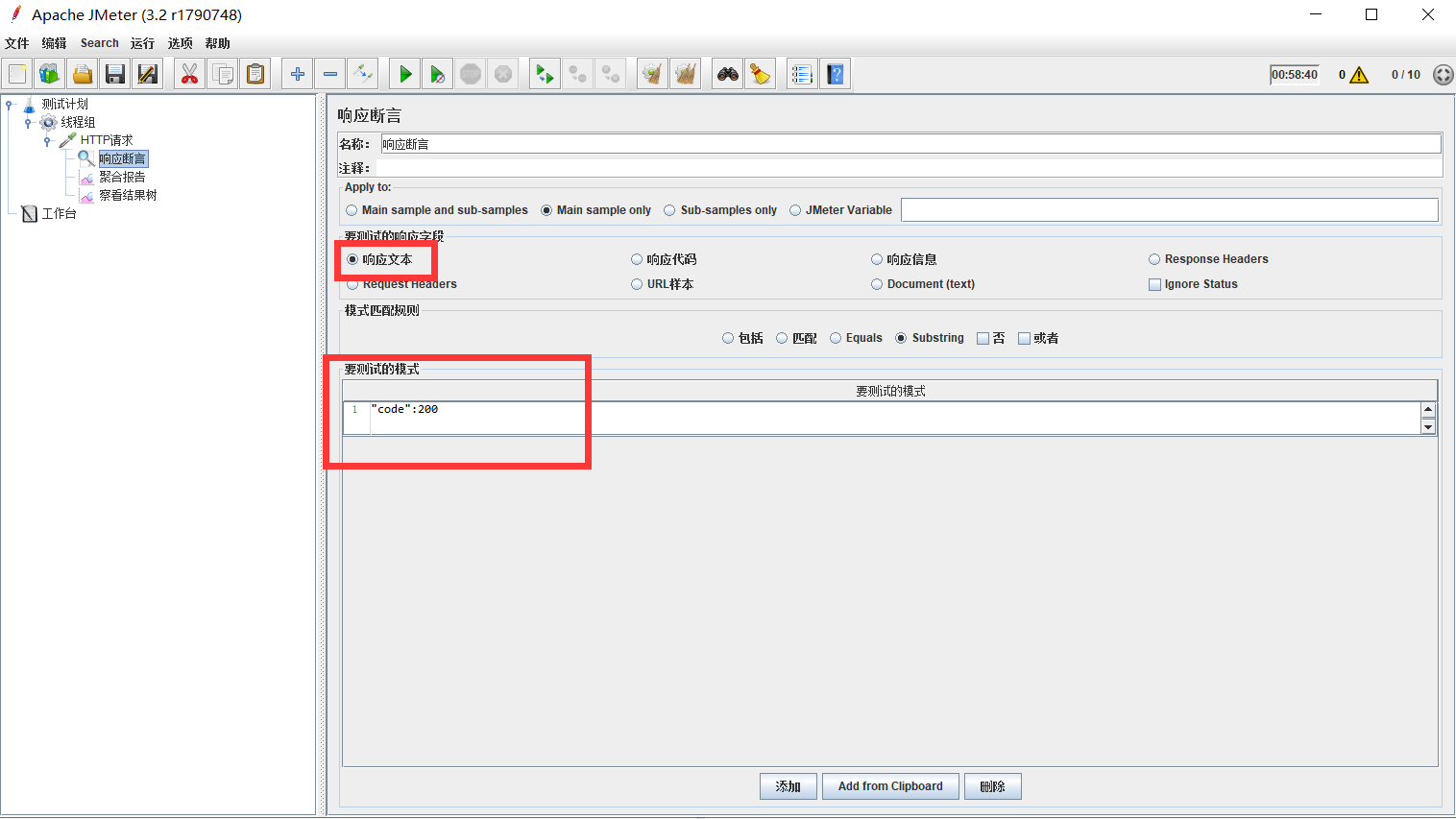Select 聚合报告 in the tree
Screen dimensions: 1456x819
pyautogui.click(x=122, y=177)
